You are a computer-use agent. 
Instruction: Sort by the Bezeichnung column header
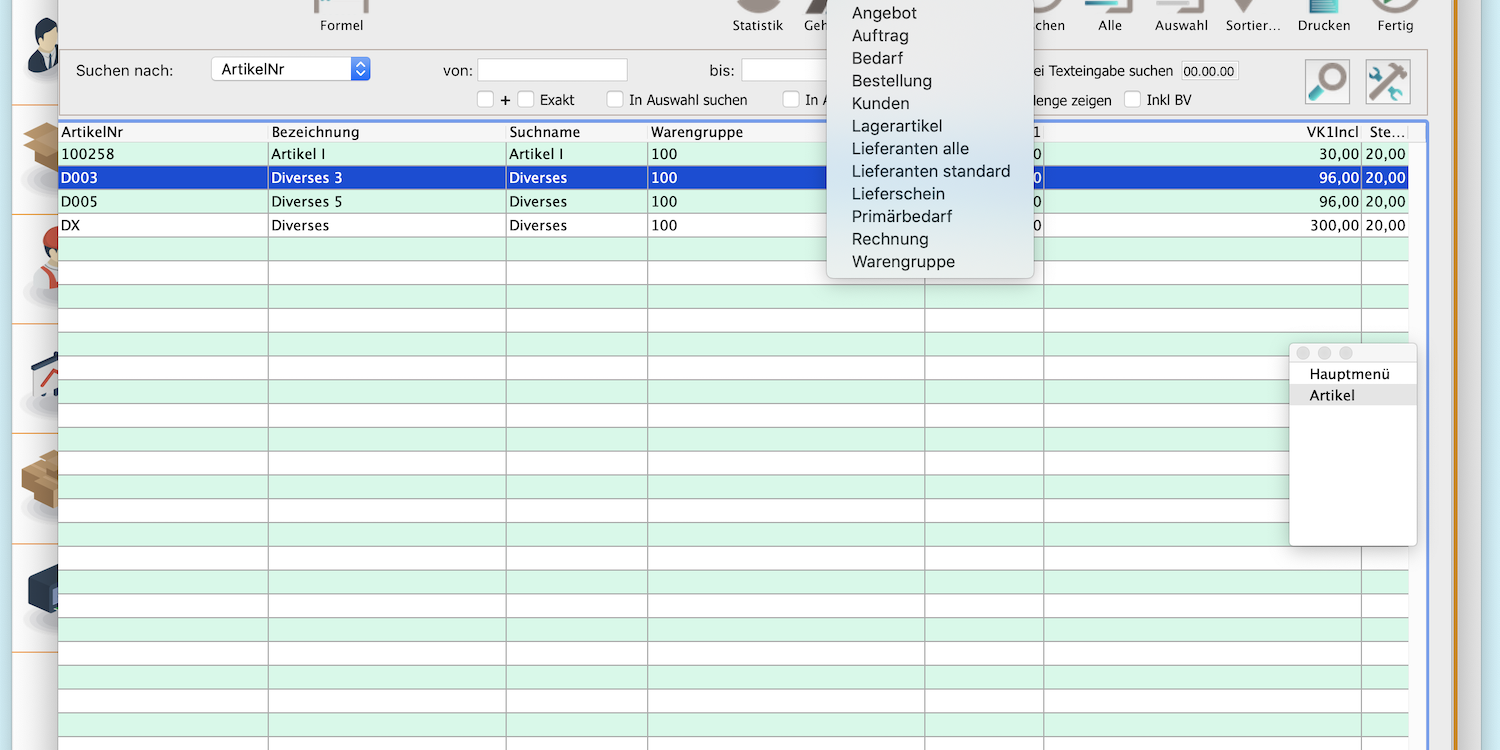click(x=387, y=132)
